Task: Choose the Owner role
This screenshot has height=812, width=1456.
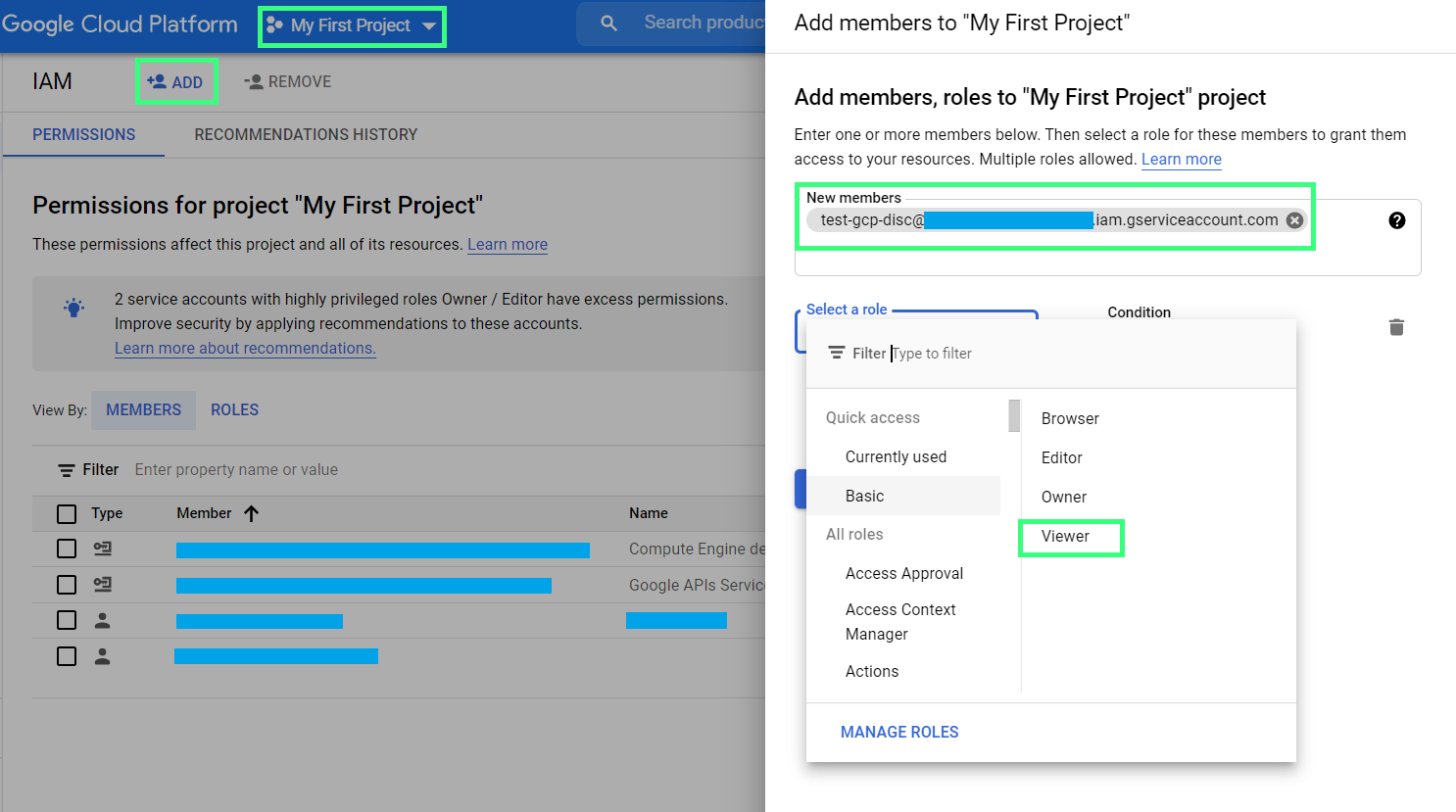Action: pyautogui.click(x=1064, y=497)
